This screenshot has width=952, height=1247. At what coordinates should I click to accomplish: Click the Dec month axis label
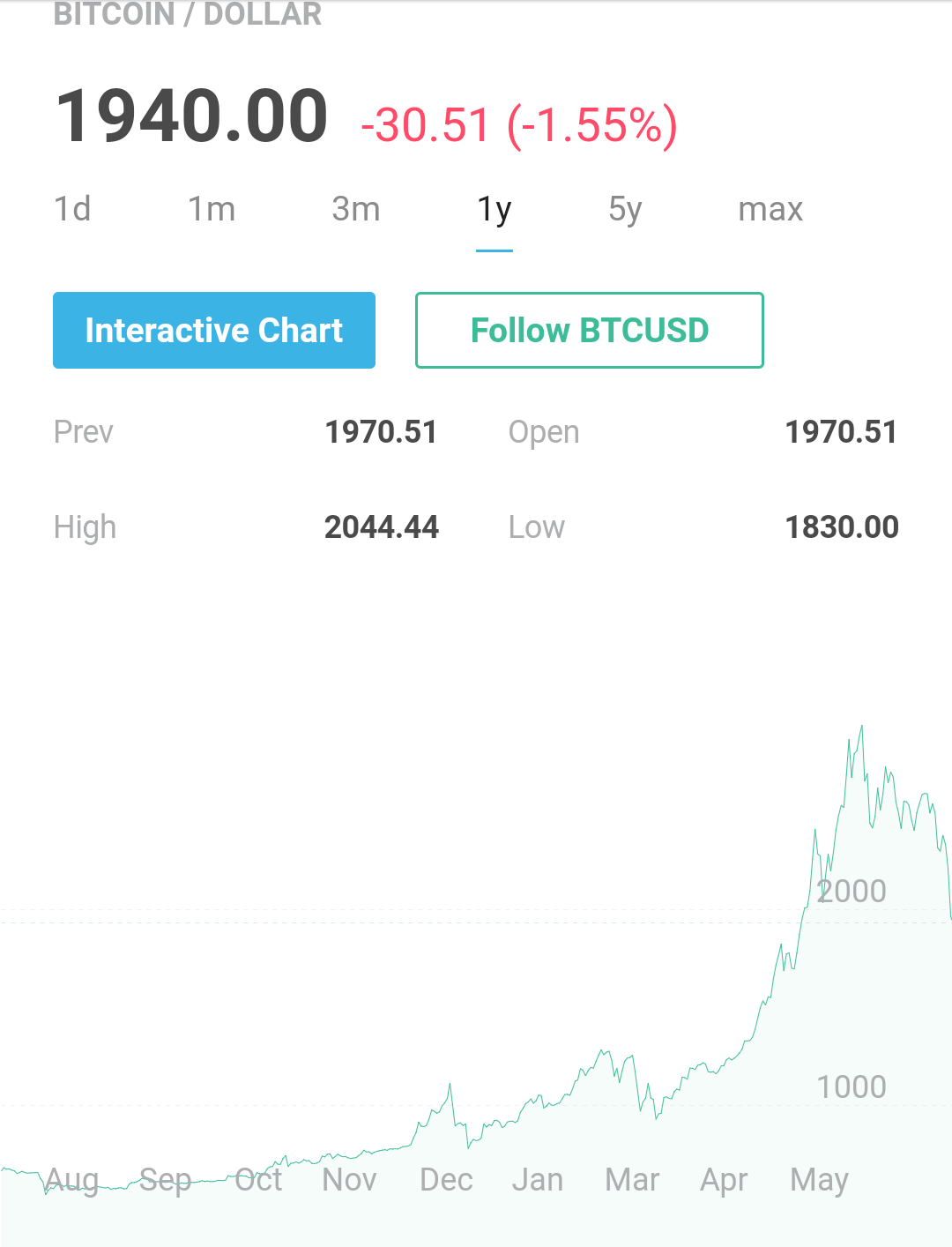click(446, 1179)
